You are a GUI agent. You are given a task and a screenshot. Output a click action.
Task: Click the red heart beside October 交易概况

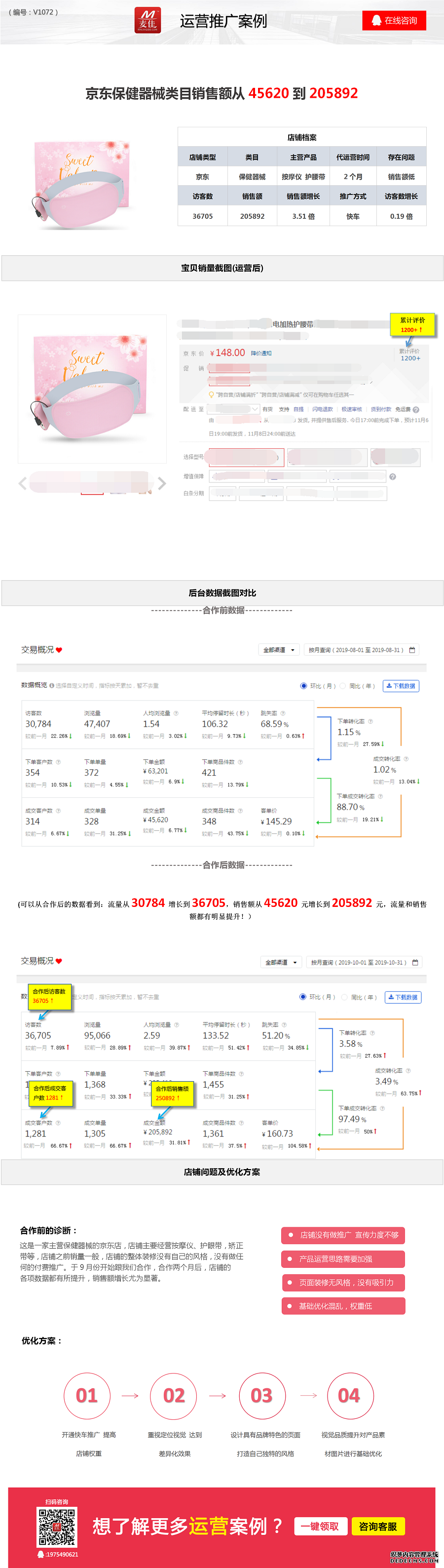click(59, 961)
